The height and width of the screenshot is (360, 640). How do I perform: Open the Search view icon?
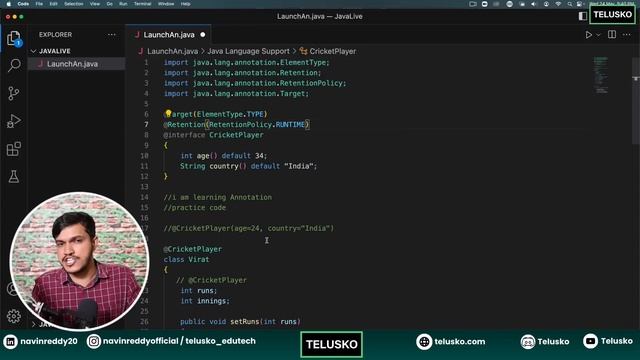[14, 65]
